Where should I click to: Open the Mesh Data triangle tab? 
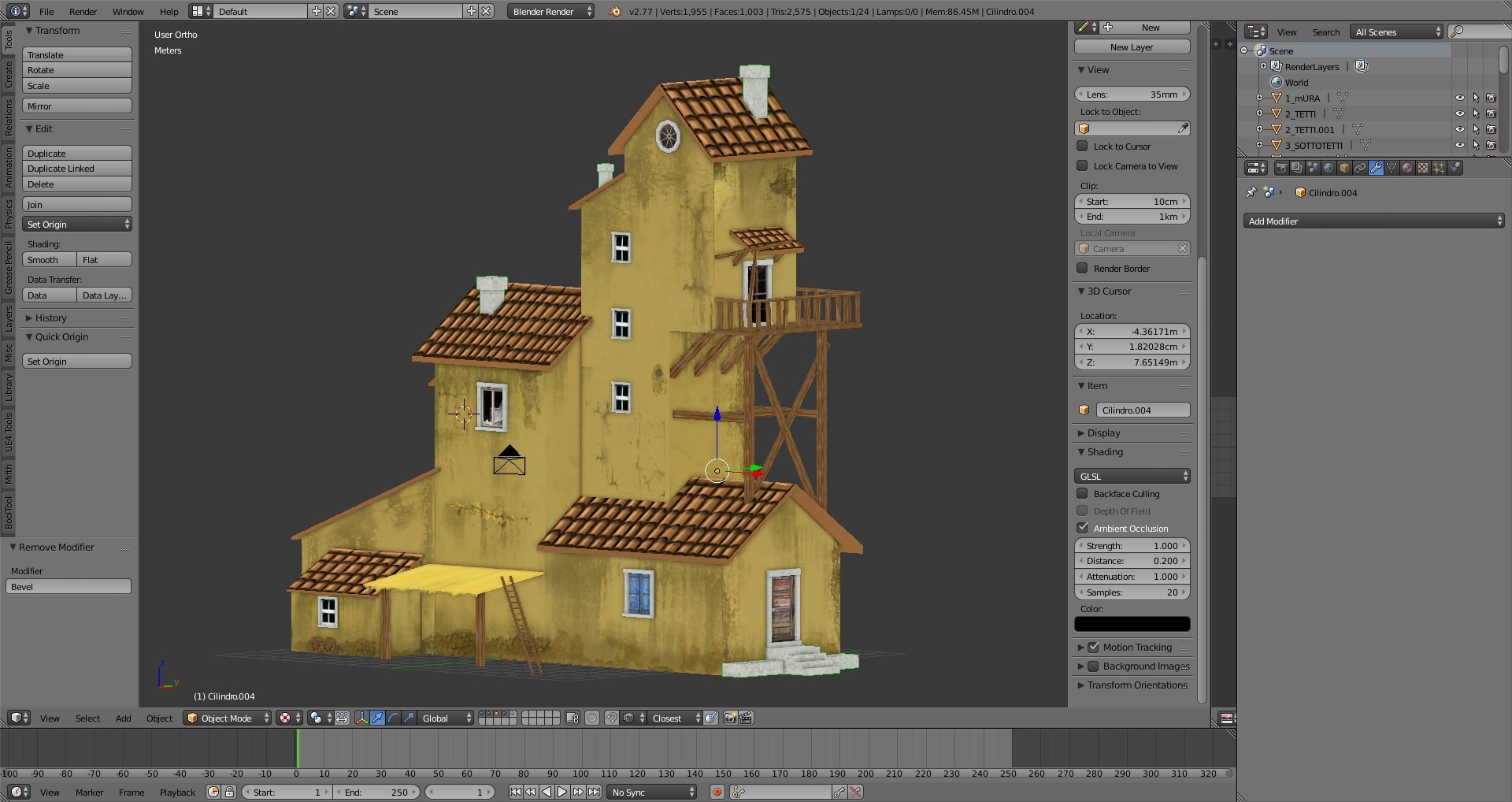[x=1392, y=168]
